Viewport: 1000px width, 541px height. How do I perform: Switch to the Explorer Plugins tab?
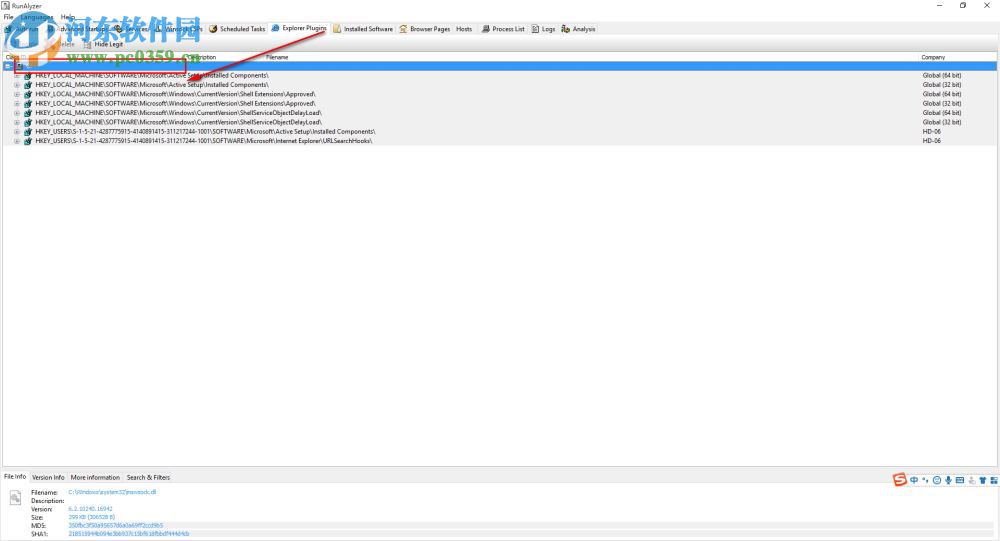click(299, 28)
